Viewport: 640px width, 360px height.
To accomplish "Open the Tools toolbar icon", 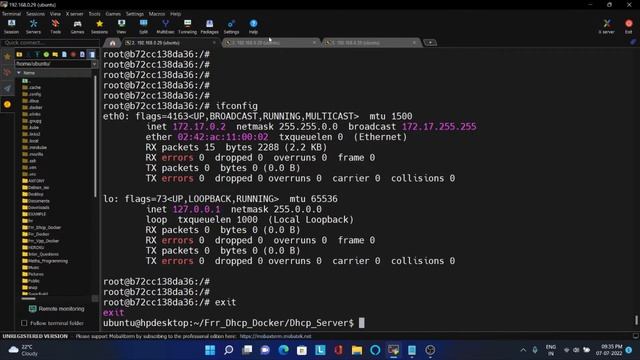I will (x=56, y=27).
